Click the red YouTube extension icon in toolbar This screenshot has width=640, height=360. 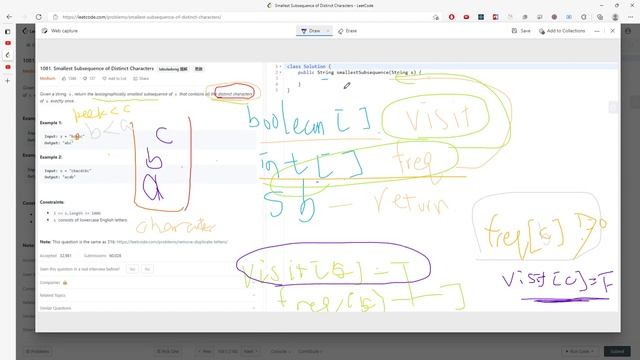click(x=466, y=17)
